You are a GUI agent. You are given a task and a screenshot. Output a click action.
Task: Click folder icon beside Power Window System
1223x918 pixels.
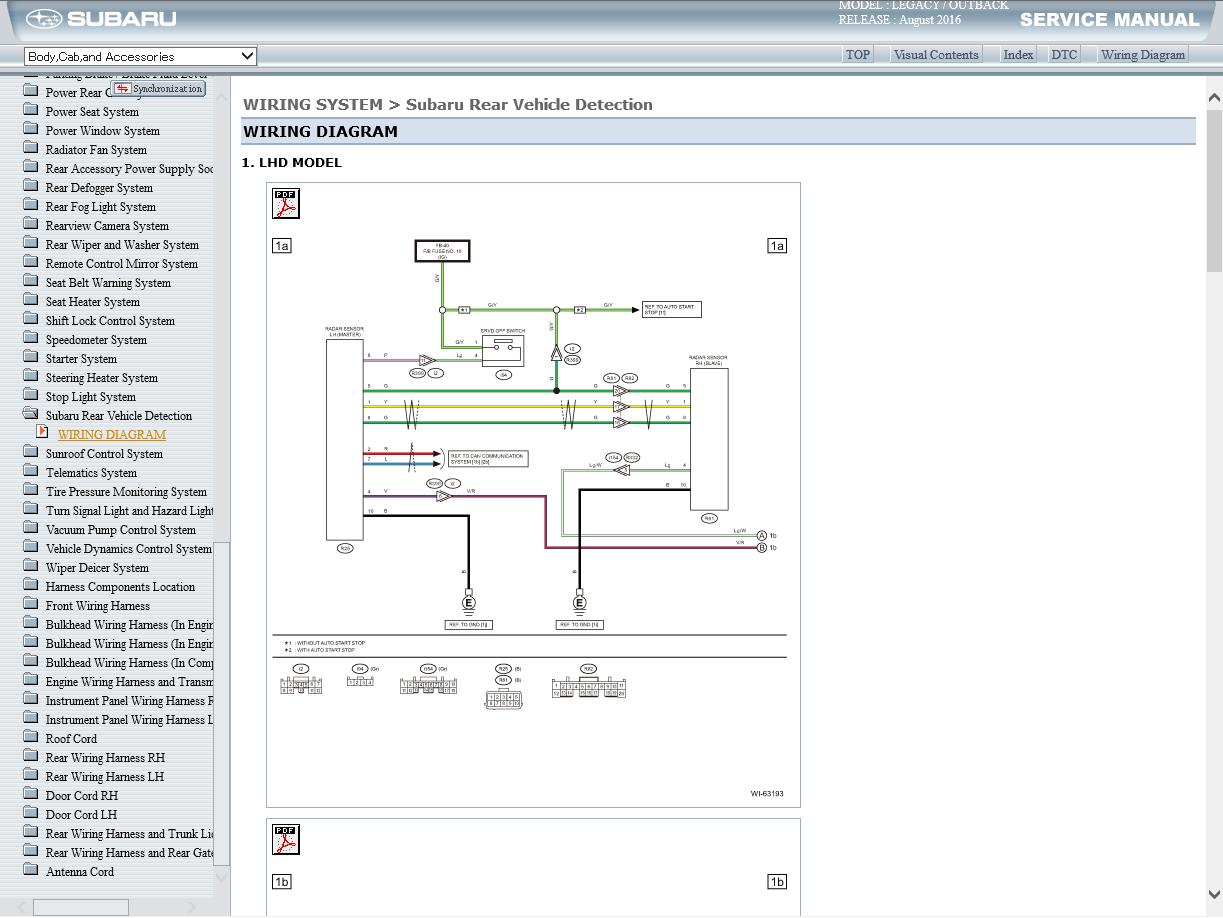click(x=30, y=130)
